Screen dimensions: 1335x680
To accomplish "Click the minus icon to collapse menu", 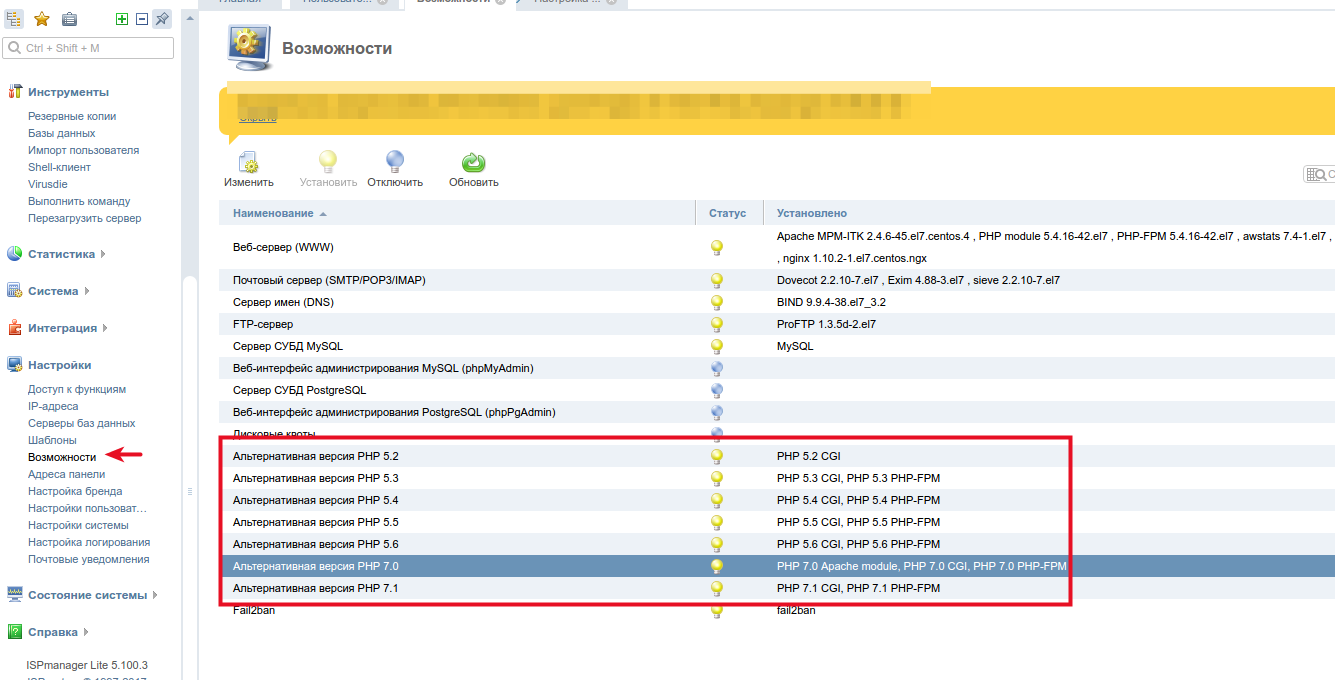I will [140, 17].
